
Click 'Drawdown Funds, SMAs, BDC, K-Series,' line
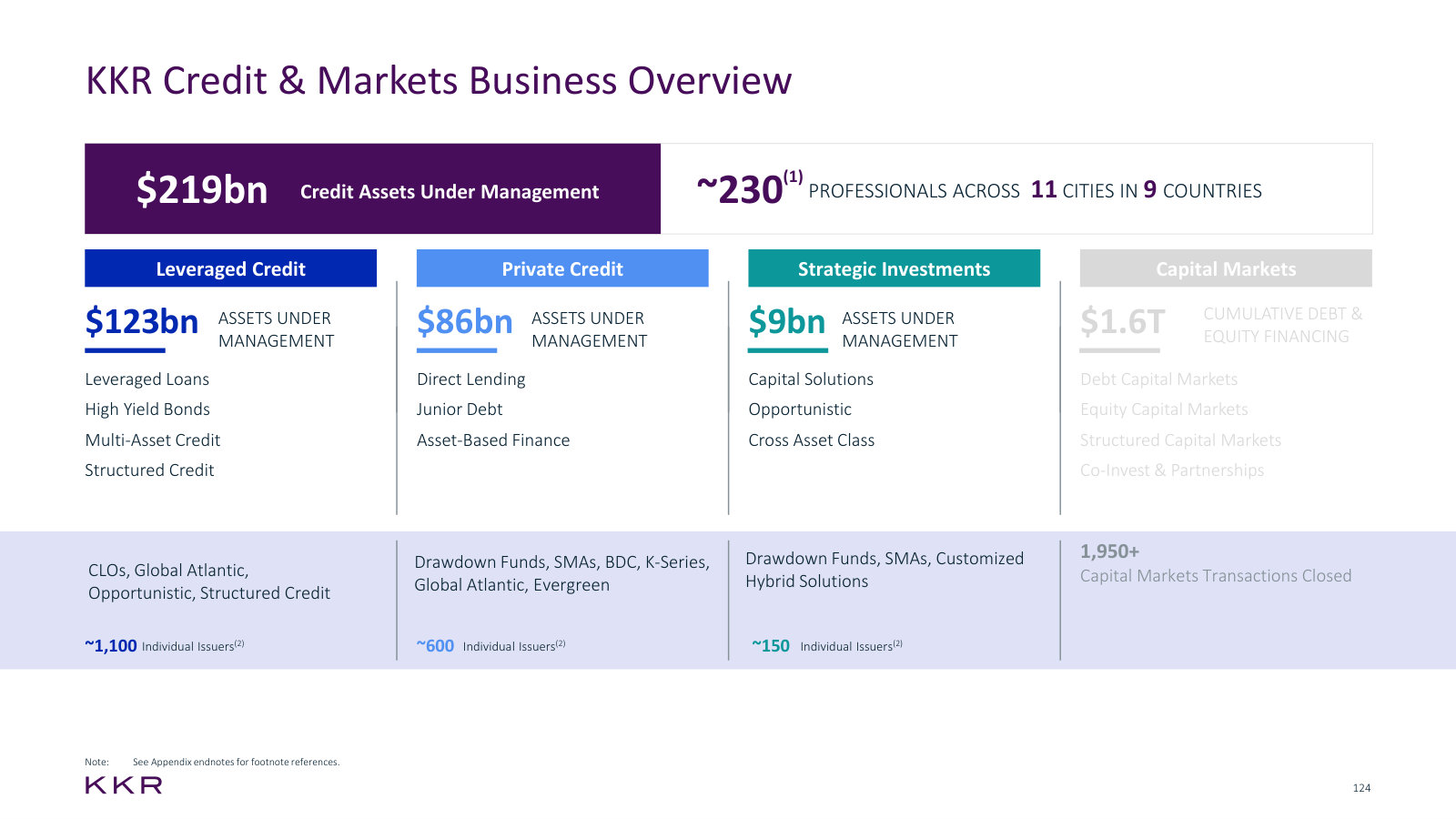pyautogui.click(x=561, y=562)
